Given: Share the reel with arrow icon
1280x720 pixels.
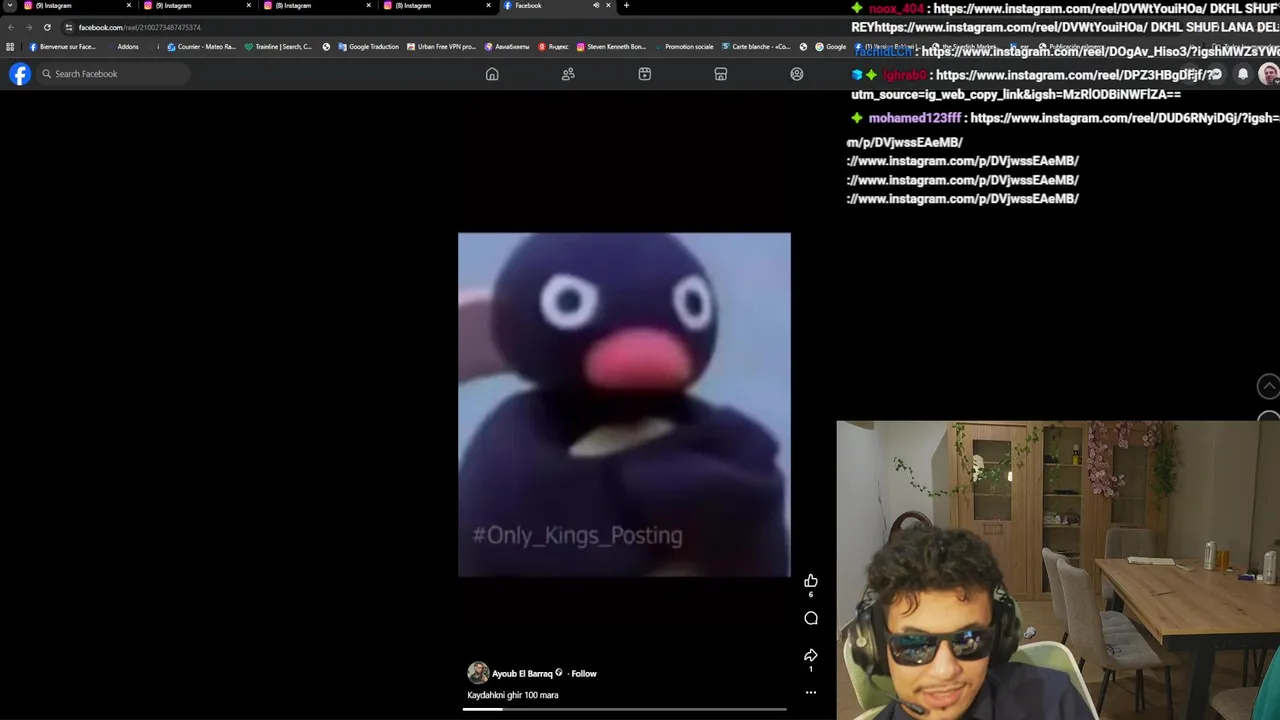Looking at the screenshot, I should 811,655.
